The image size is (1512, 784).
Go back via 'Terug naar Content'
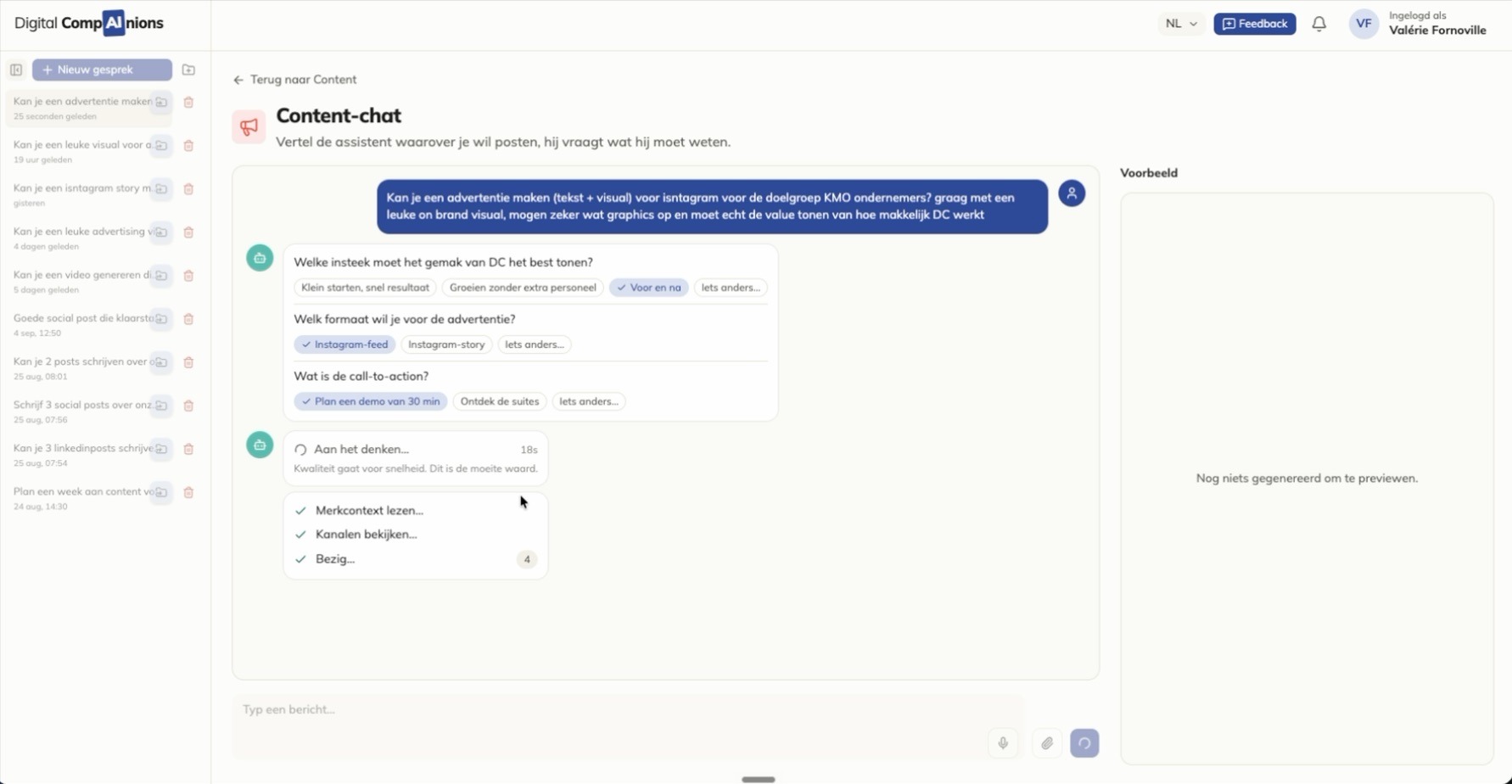pyautogui.click(x=295, y=80)
